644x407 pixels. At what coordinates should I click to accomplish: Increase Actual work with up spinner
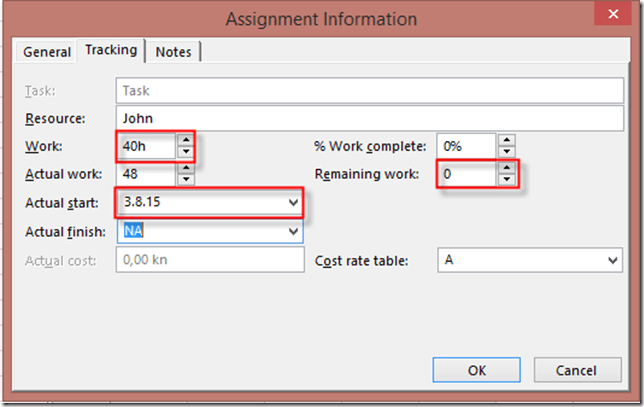pyautogui.click(x=185, y=169)
